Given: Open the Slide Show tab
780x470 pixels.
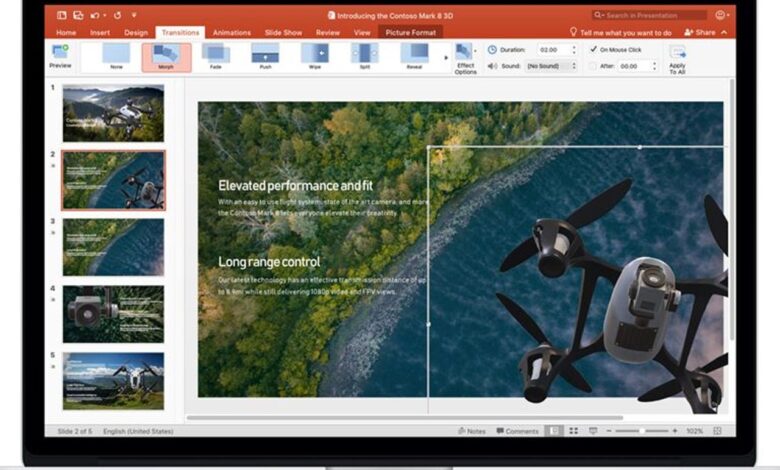Looking at the screenshot, I should 284,32.
